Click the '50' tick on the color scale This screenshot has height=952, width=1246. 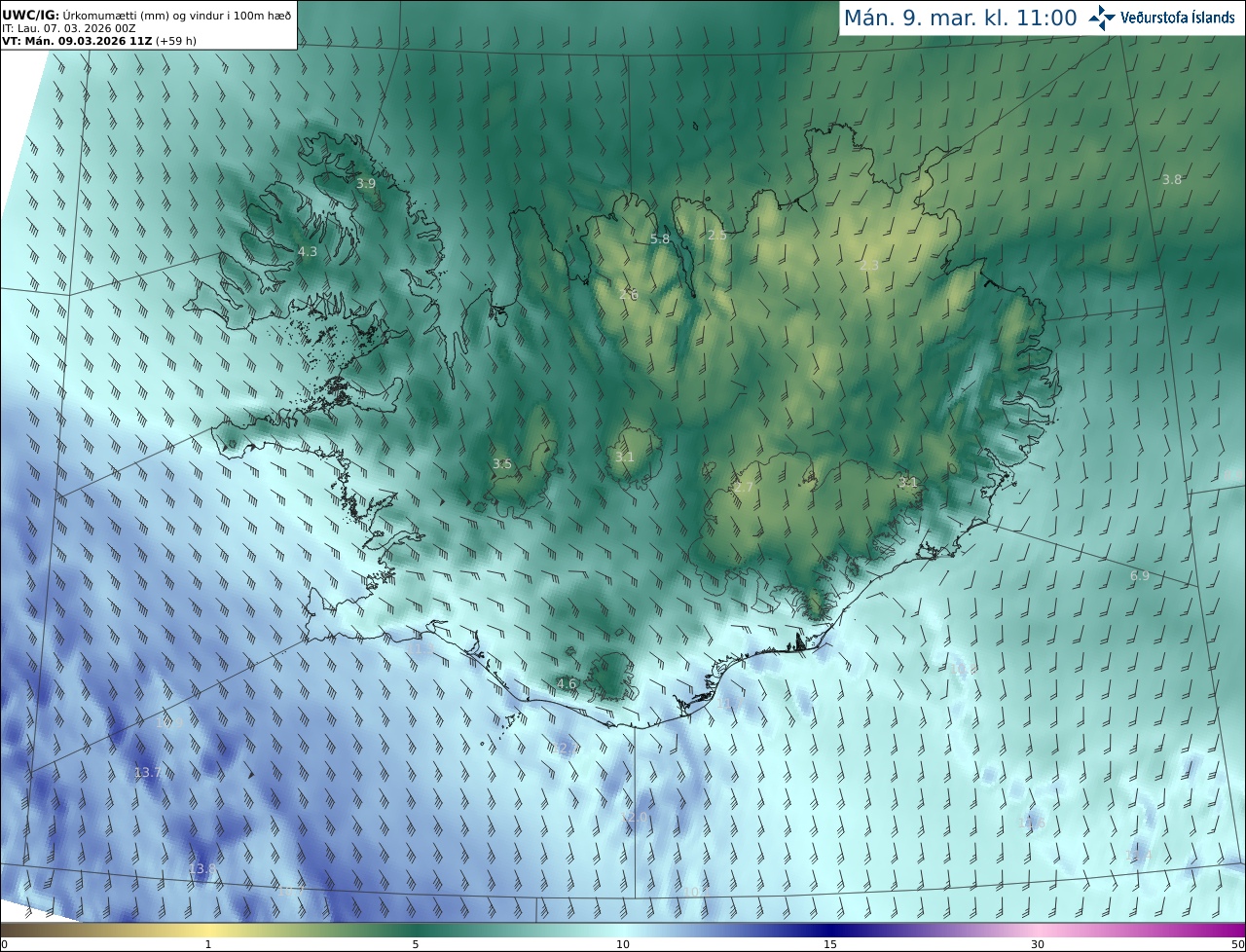pyautogui.click(x=1238, y=944)
